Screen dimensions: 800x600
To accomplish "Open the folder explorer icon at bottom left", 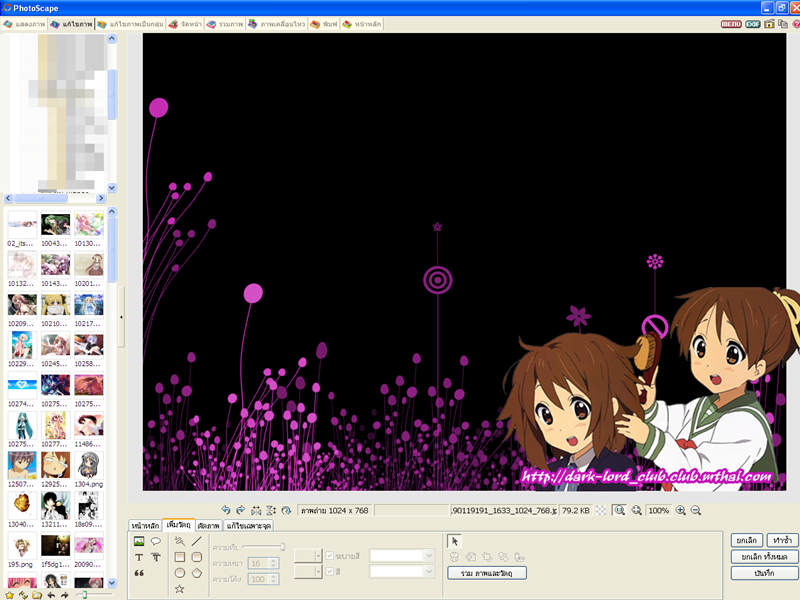I will pos(37,595).
